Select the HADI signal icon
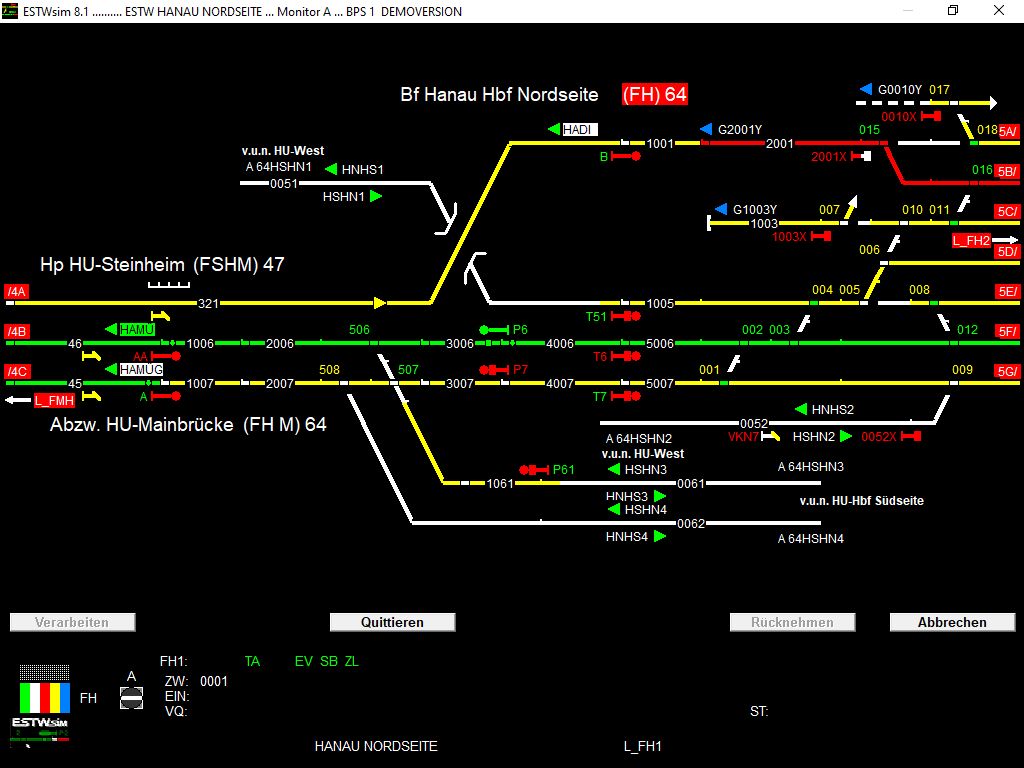 point(555,129)
